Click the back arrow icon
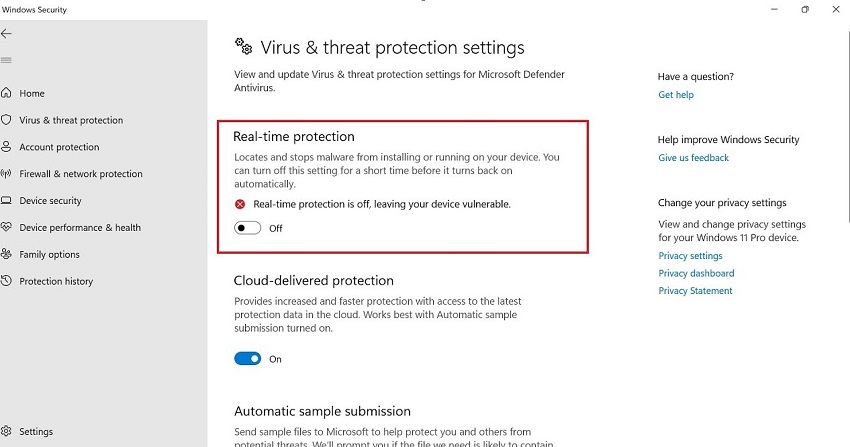Screen dimensions: 850x447 (7, 33)
